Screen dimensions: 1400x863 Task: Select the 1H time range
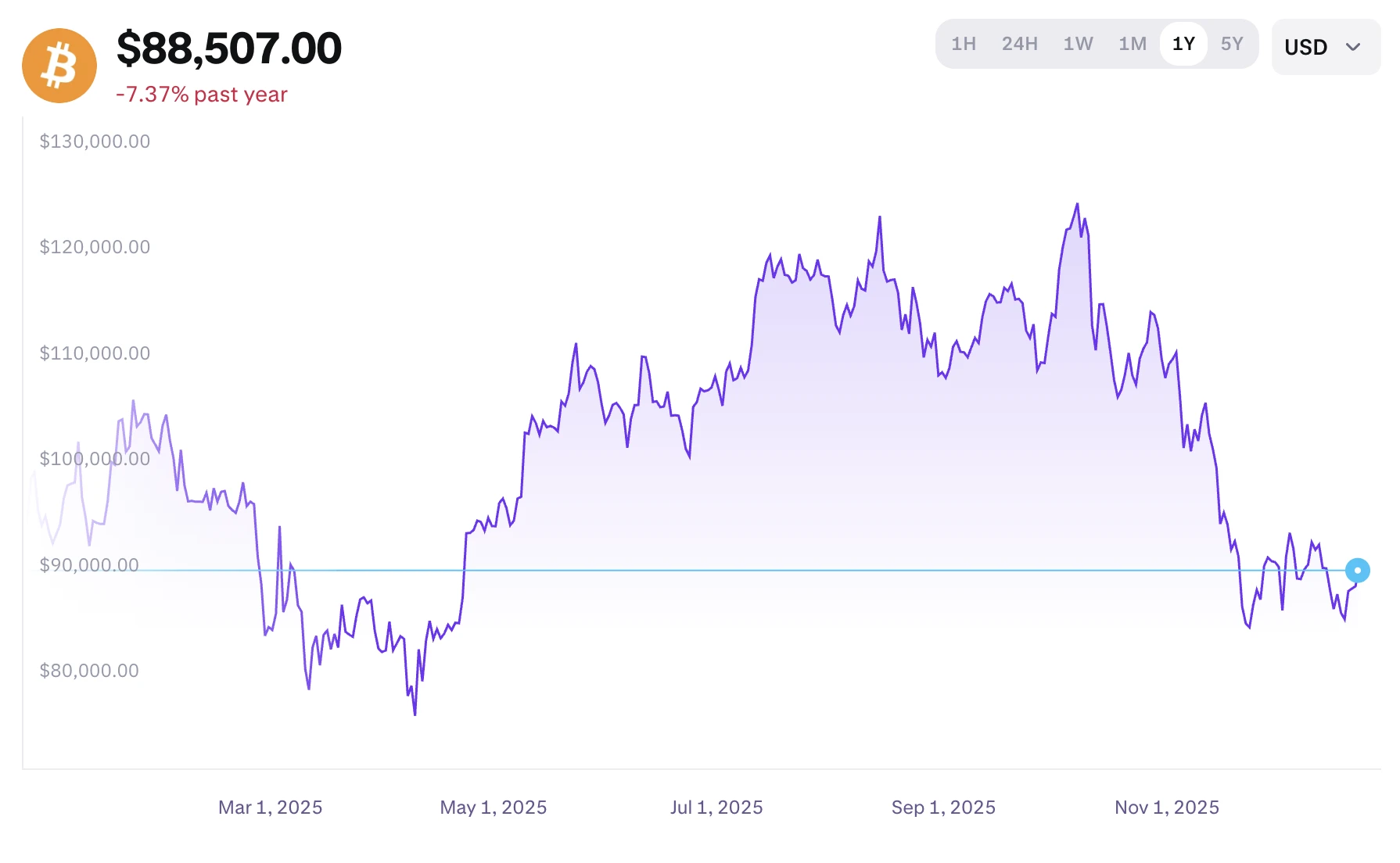pyautogui.click(x=964, y=44)
